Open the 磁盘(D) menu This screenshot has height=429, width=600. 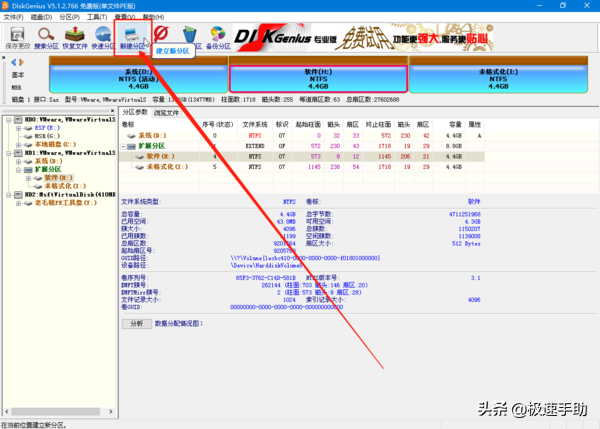tap(41, 17)
